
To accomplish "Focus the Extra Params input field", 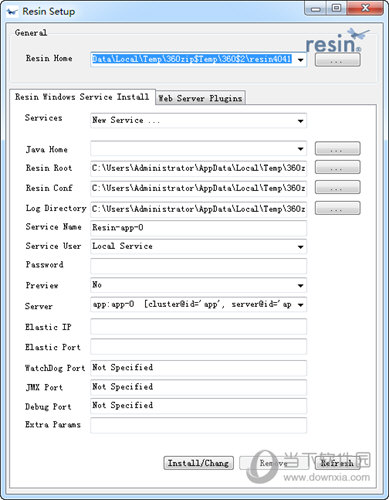I will point(198,425).
